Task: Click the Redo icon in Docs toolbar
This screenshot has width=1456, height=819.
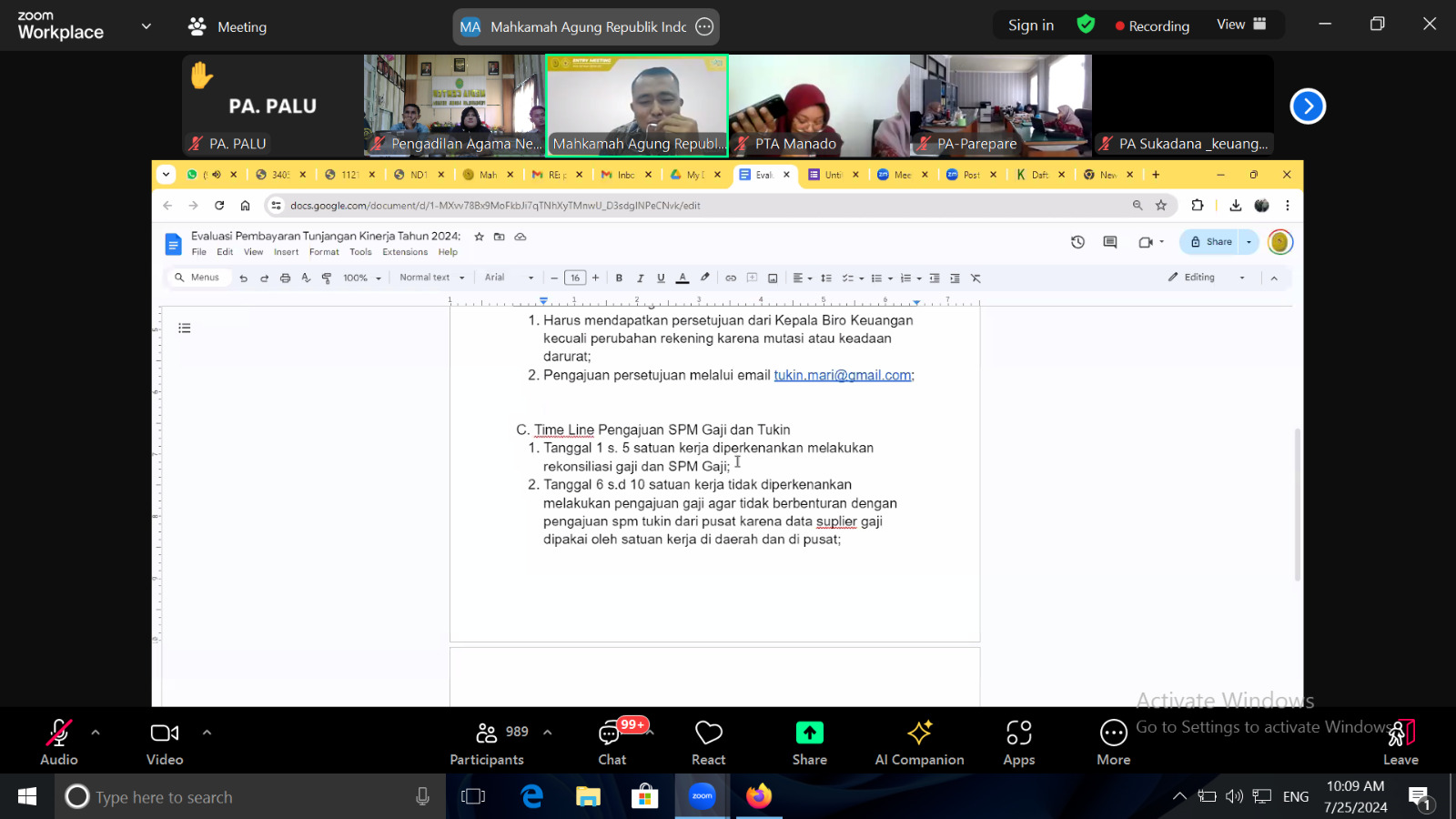Action: (264, 278)
